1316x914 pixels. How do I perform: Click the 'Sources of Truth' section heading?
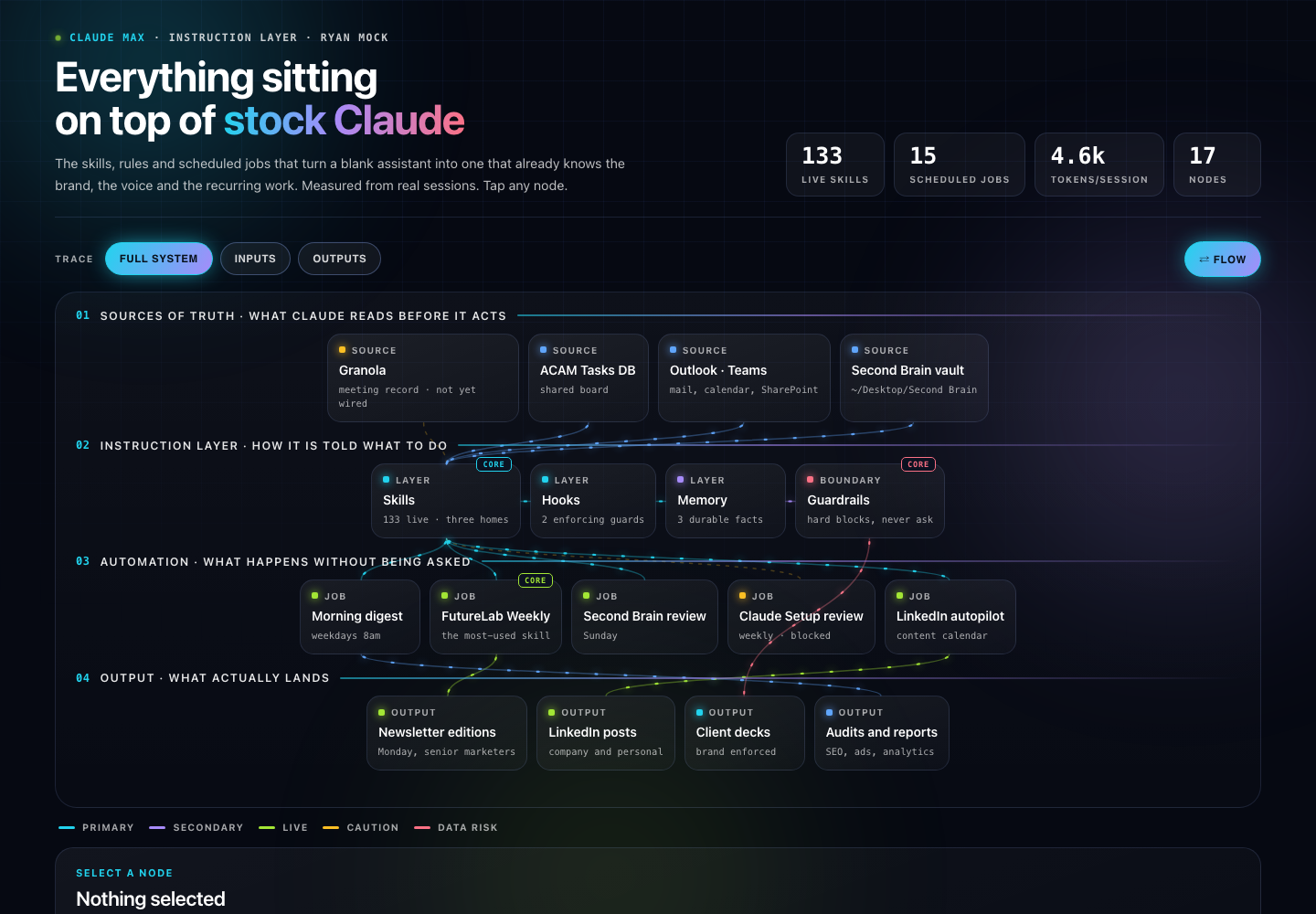[x=303, y=316]
